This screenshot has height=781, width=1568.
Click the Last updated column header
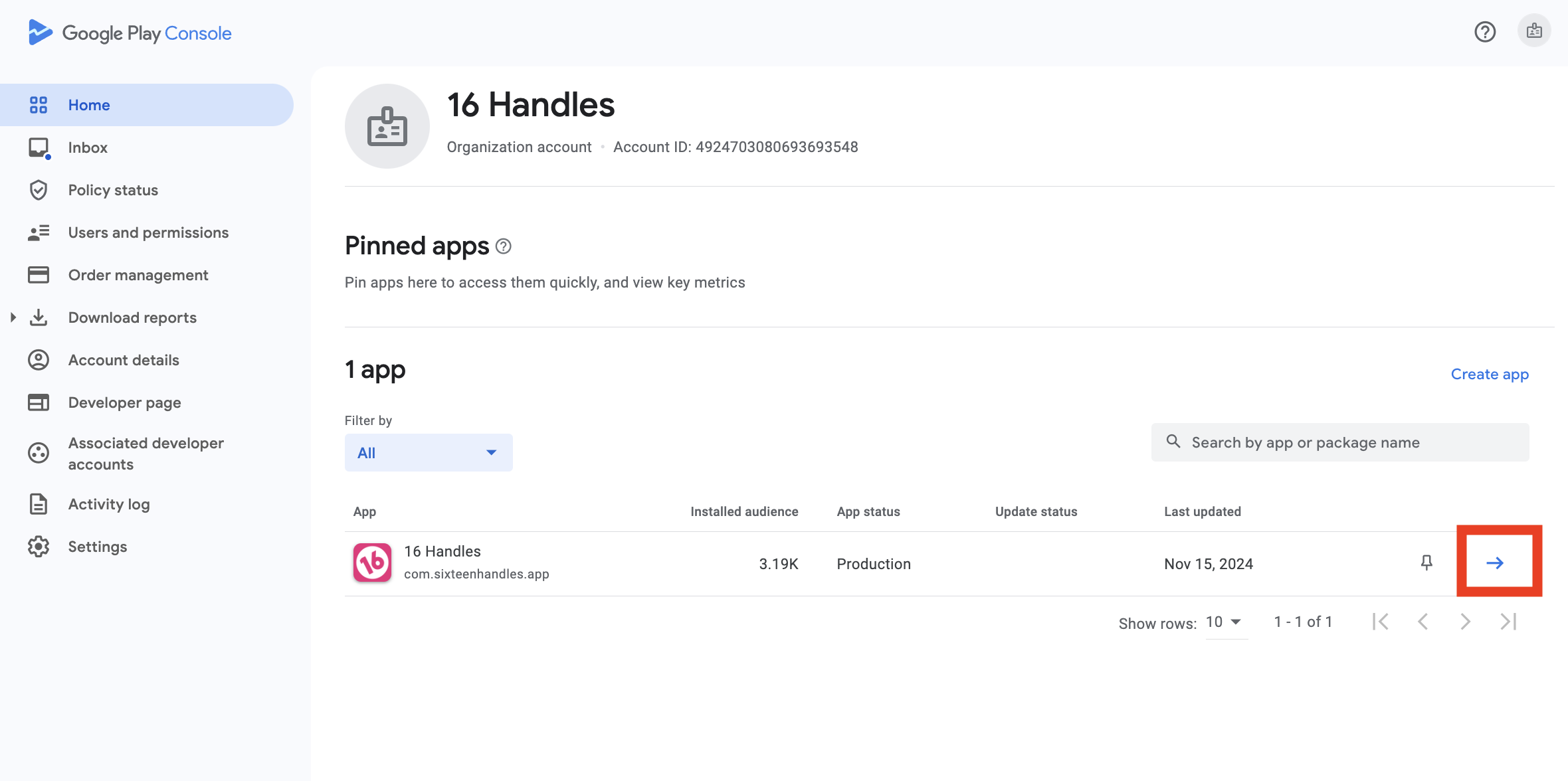1203,511
